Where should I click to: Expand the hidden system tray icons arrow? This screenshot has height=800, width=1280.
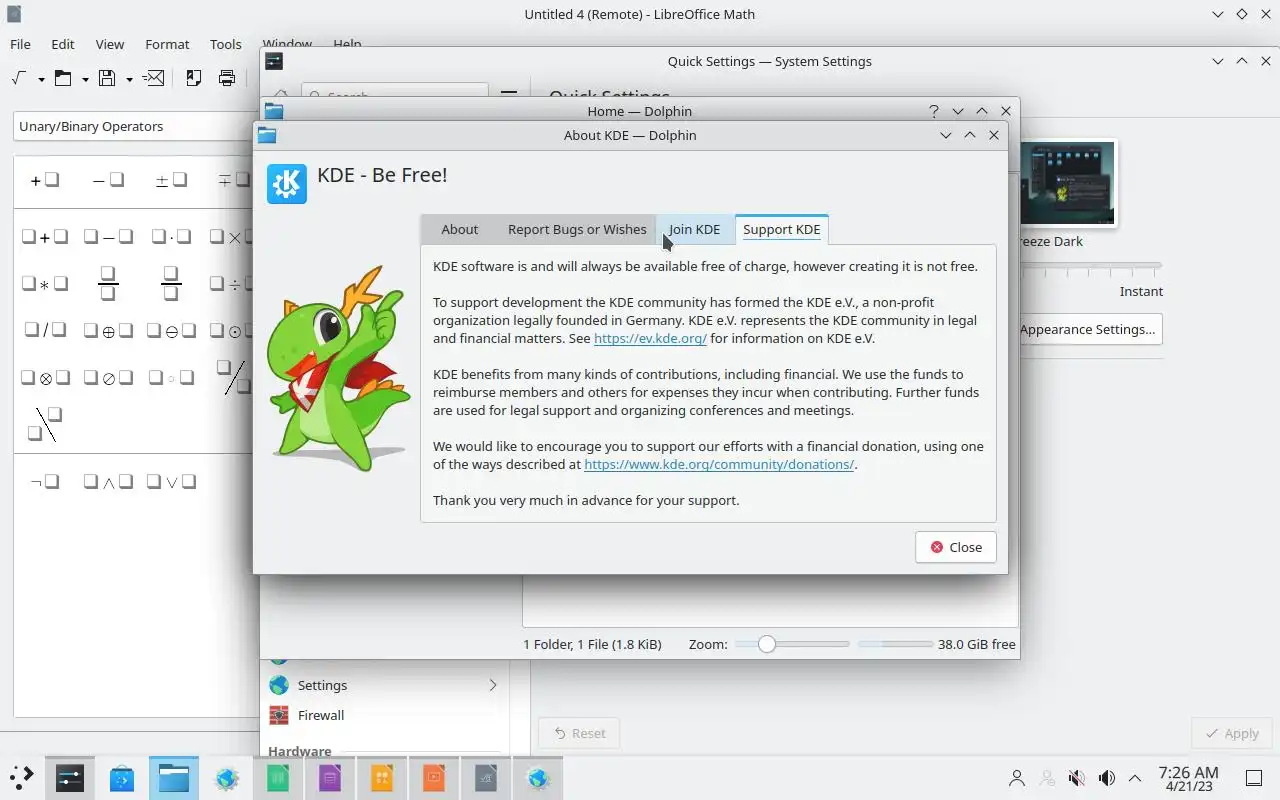pyautogui.click(x=1135, y=778)
